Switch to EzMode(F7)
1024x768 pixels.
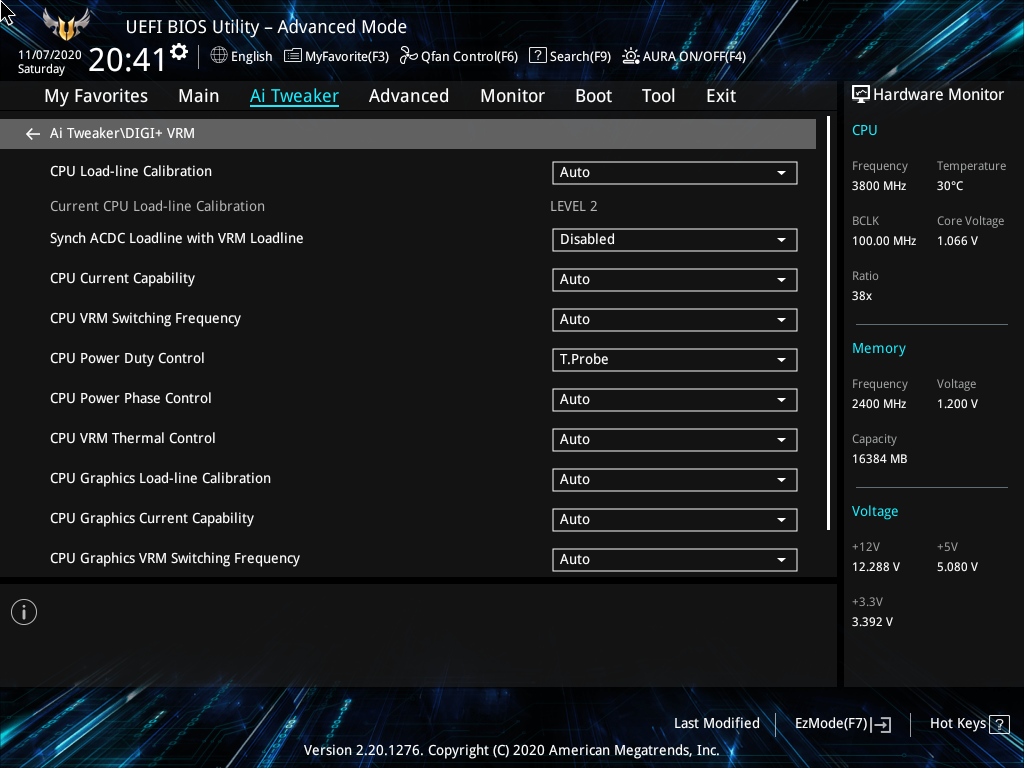842,724
